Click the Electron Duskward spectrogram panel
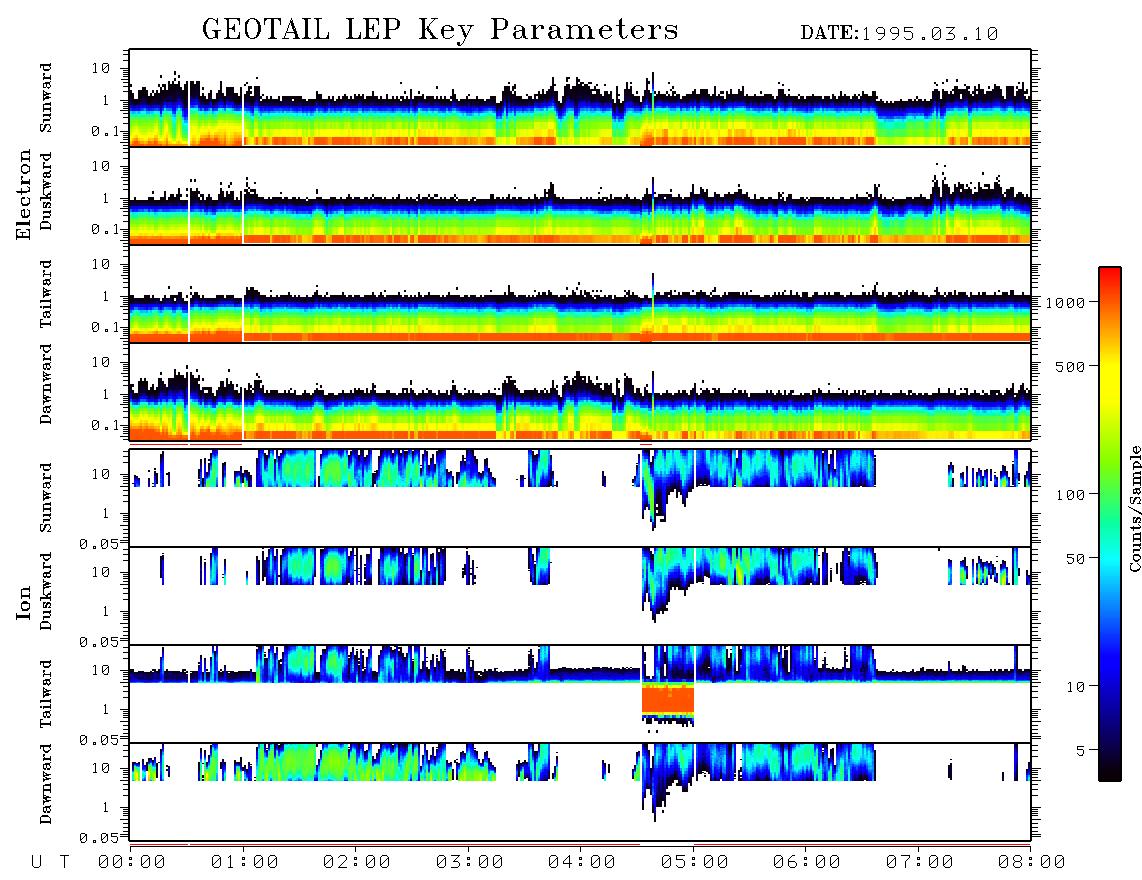The height and width of the screenshot is (880, 1142). pos(580,195)
